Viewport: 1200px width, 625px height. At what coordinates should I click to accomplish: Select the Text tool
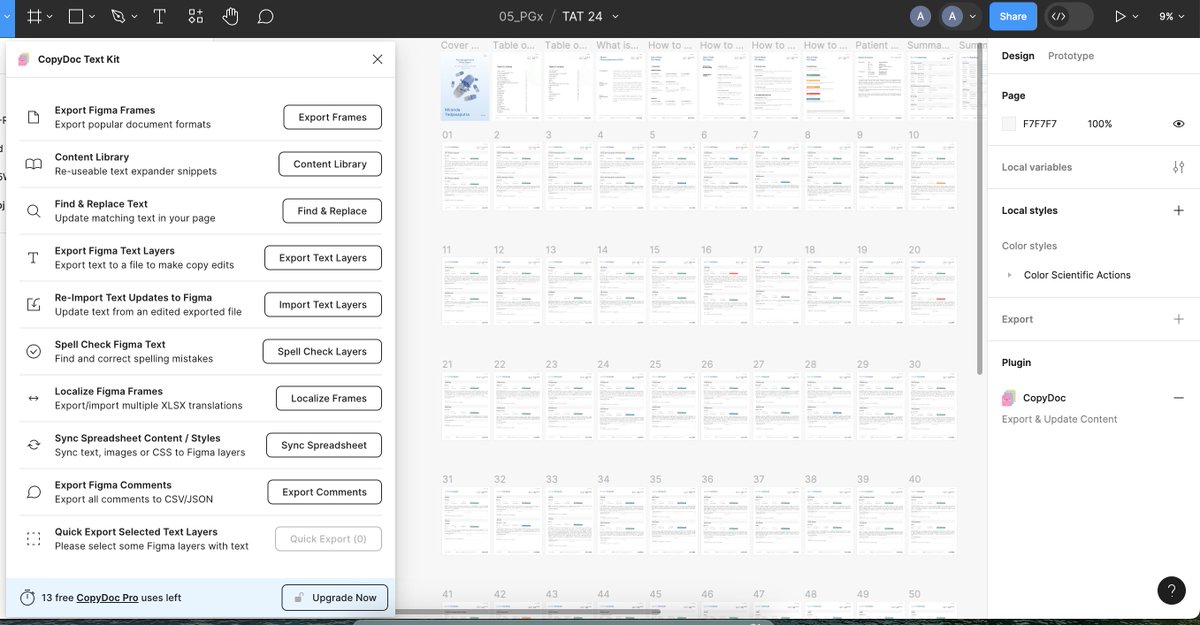tap(159, 17)
